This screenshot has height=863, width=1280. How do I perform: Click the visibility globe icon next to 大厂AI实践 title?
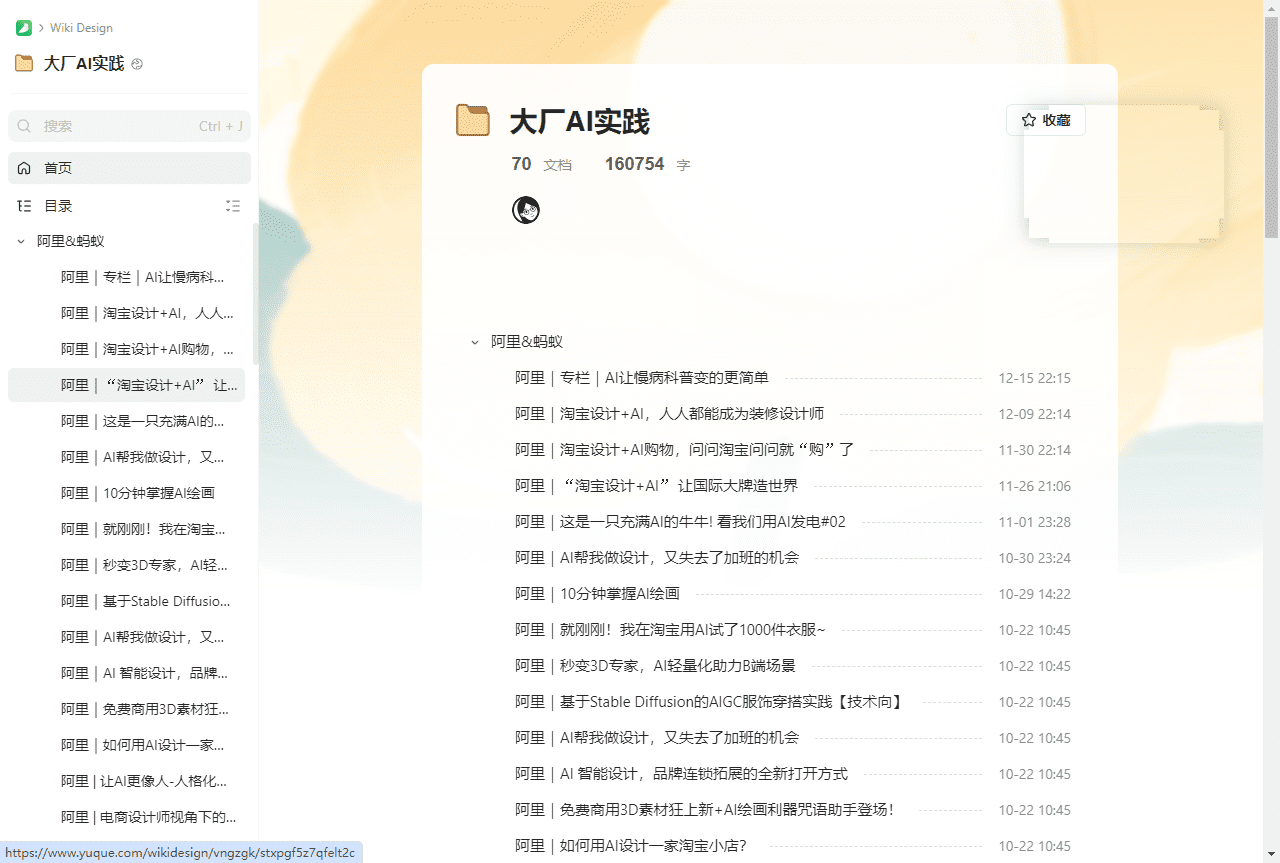point(136,63)
